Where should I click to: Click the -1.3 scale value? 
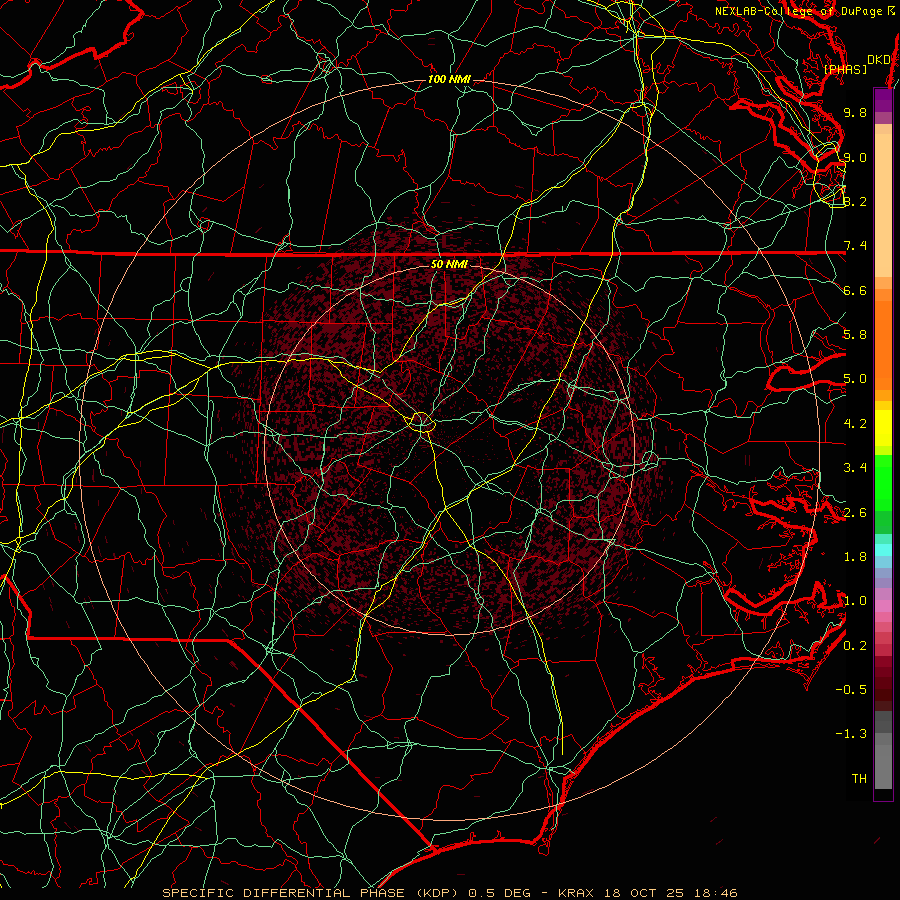[x=851, y=734]
